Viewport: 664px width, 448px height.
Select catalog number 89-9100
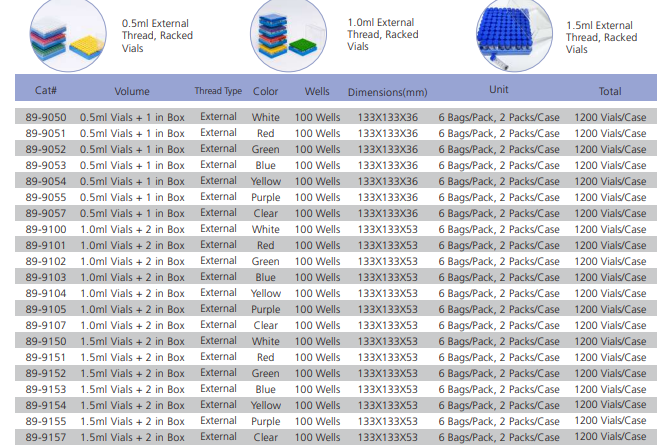tap(46, 229)
